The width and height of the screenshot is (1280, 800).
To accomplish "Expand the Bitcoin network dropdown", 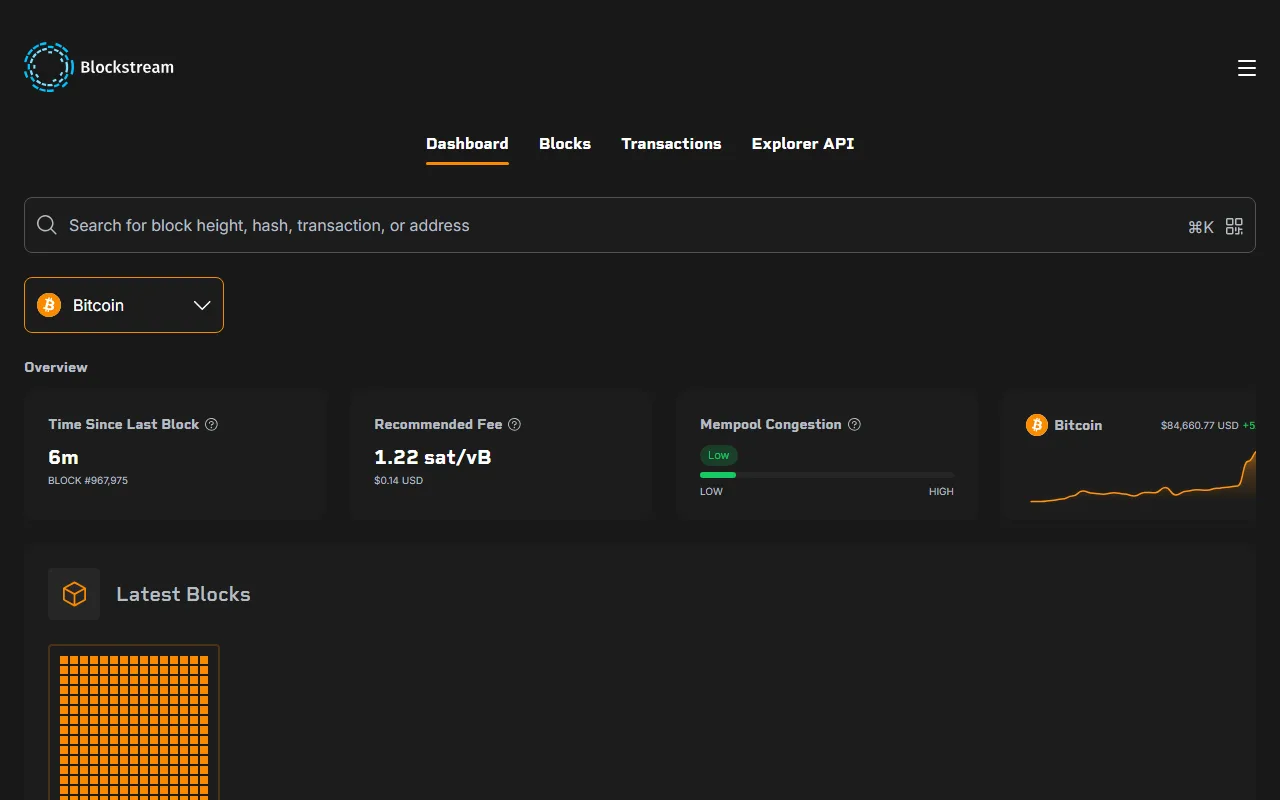I will click(124, 305).
